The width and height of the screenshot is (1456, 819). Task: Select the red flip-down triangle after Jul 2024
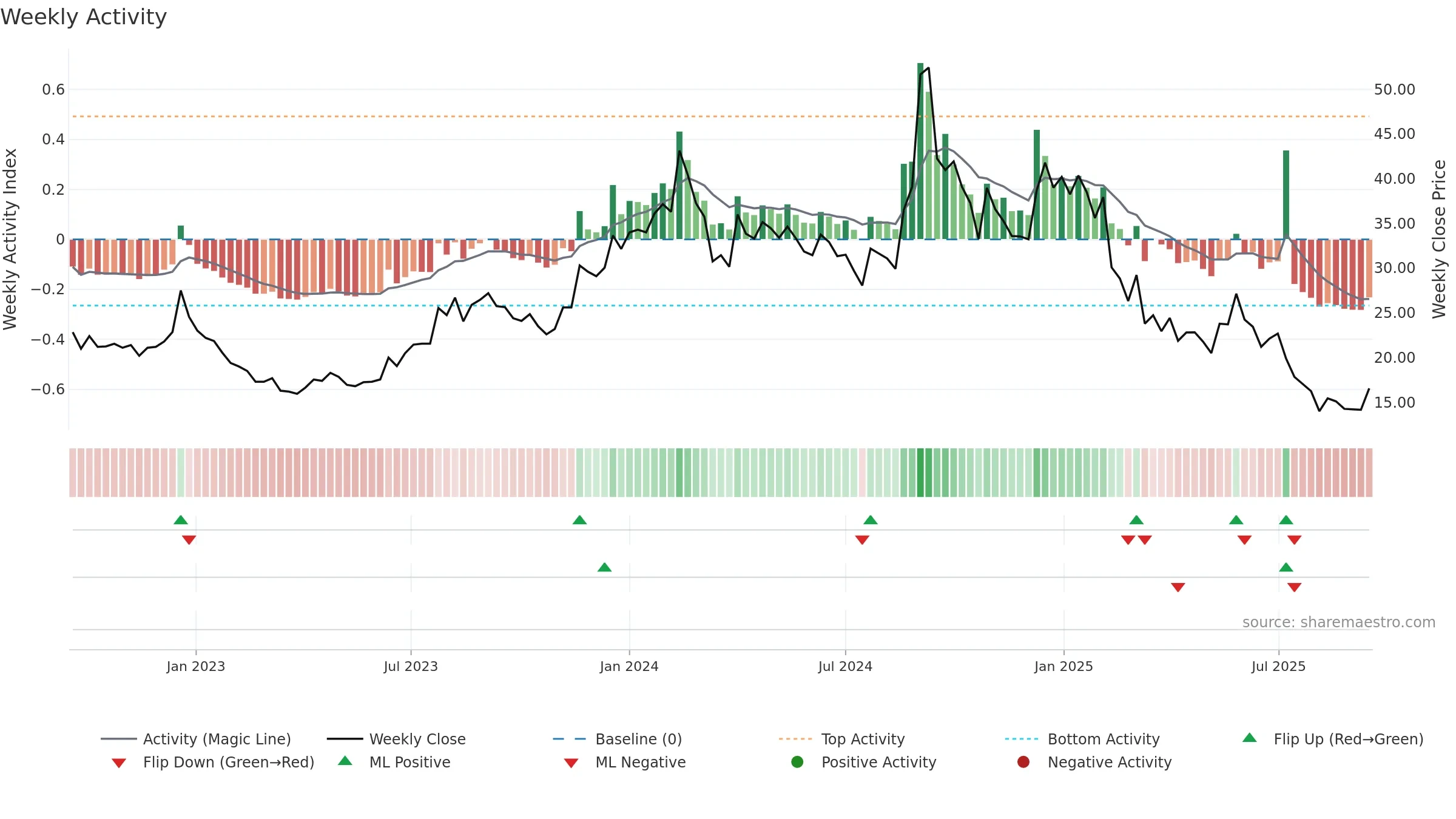click(862, 540)
